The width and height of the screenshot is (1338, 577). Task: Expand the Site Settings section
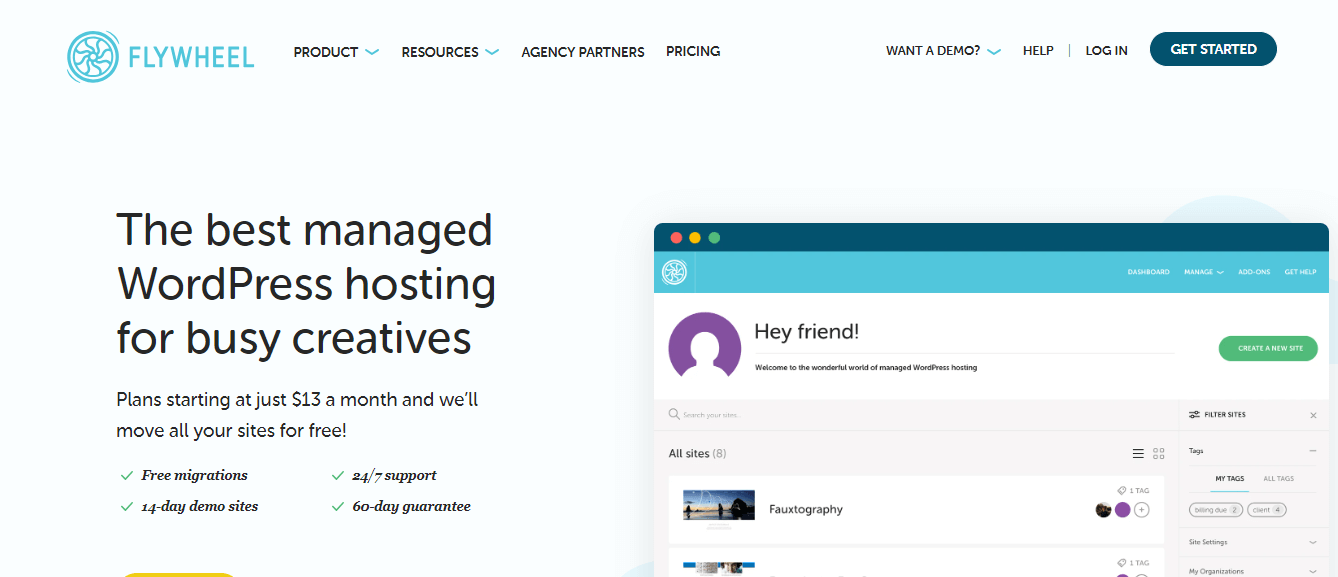point(1253,542)
